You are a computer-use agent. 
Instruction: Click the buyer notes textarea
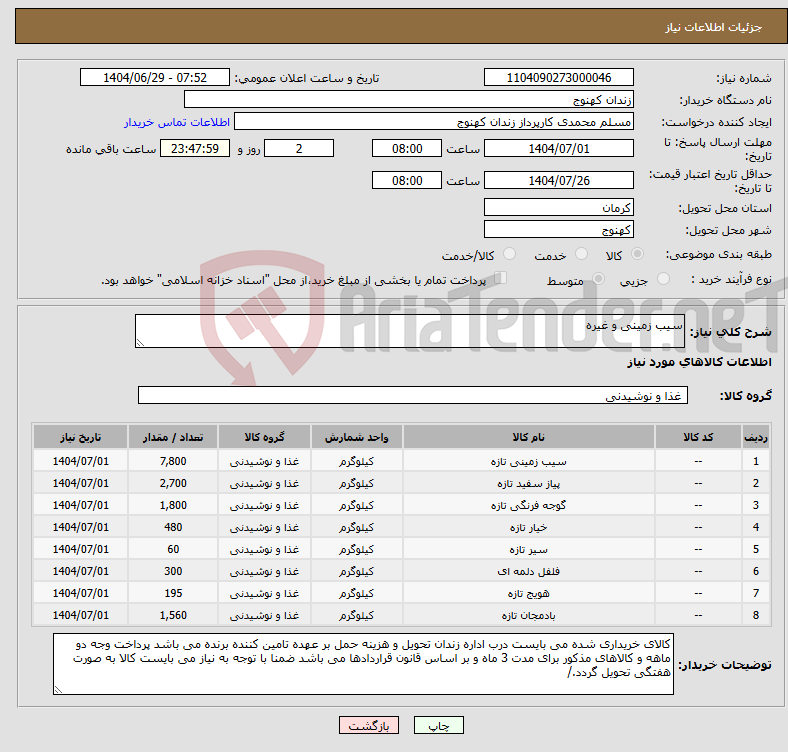pos(363,664)
